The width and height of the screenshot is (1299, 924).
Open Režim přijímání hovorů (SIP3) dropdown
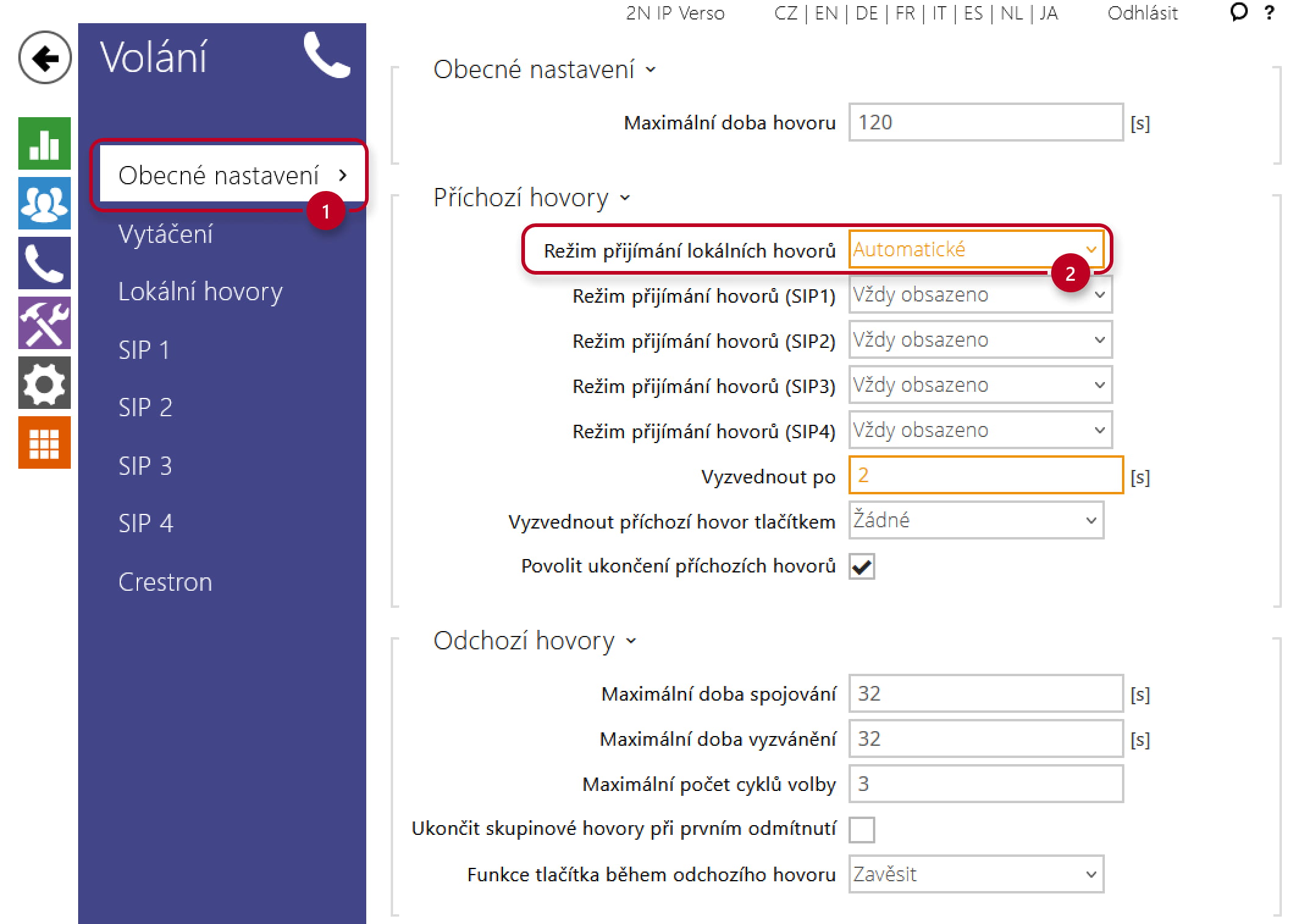(x=980, y=385)
